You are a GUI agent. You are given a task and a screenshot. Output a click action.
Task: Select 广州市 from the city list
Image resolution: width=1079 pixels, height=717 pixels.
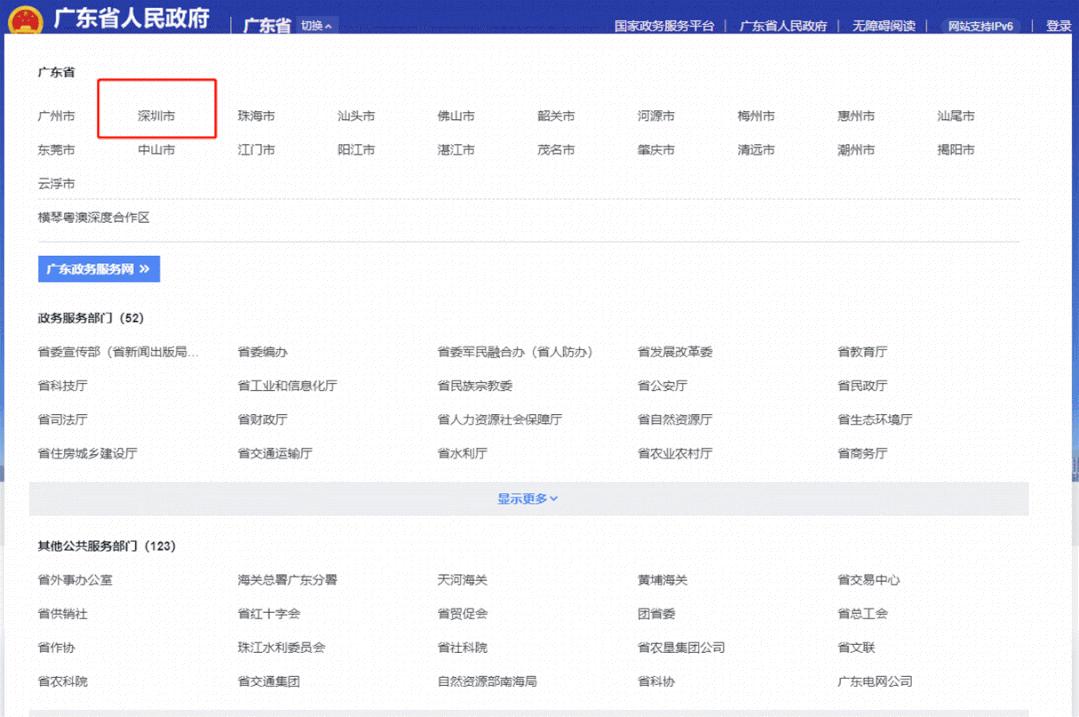tap(56, 116)
